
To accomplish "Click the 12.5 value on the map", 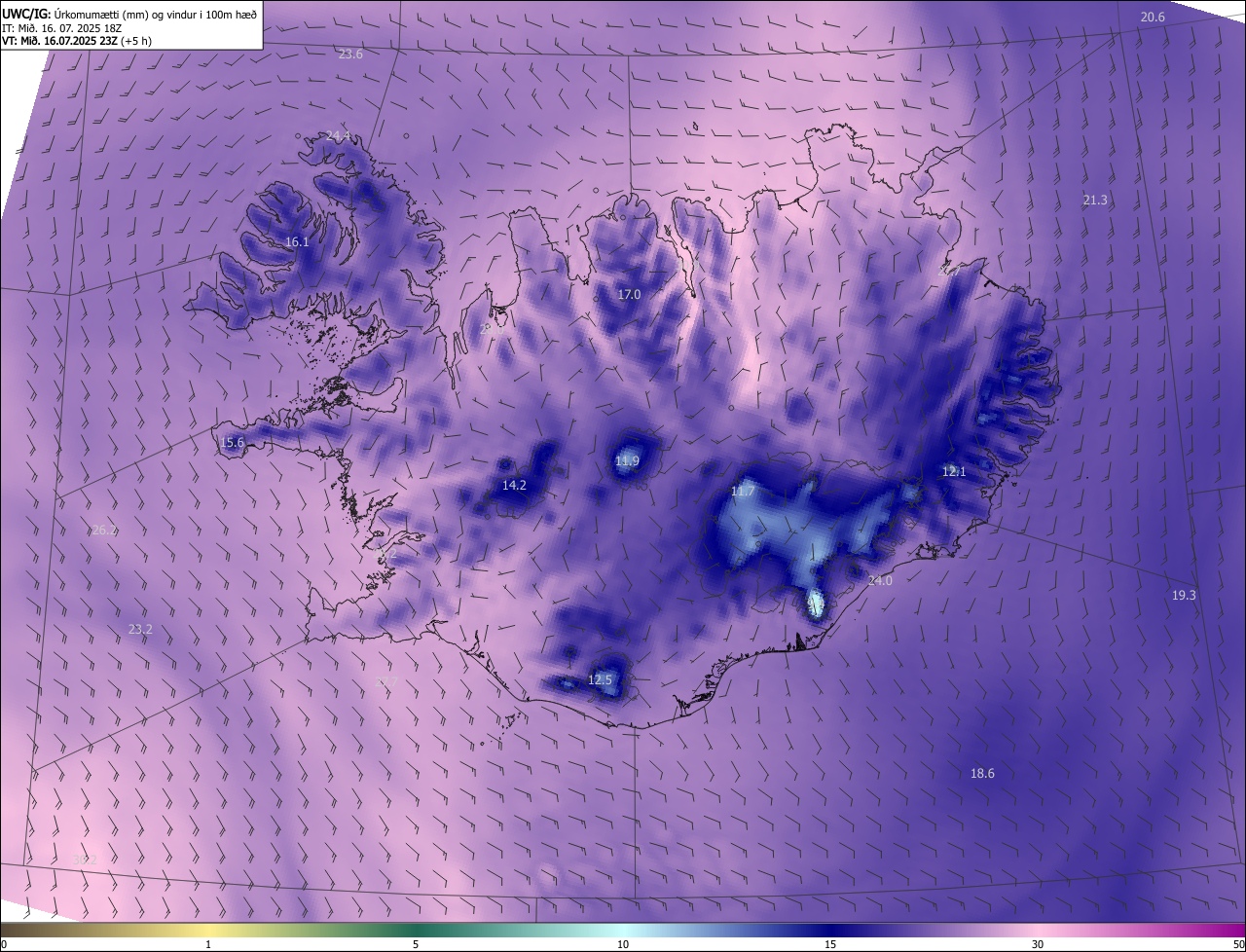I will coord(600,679).
